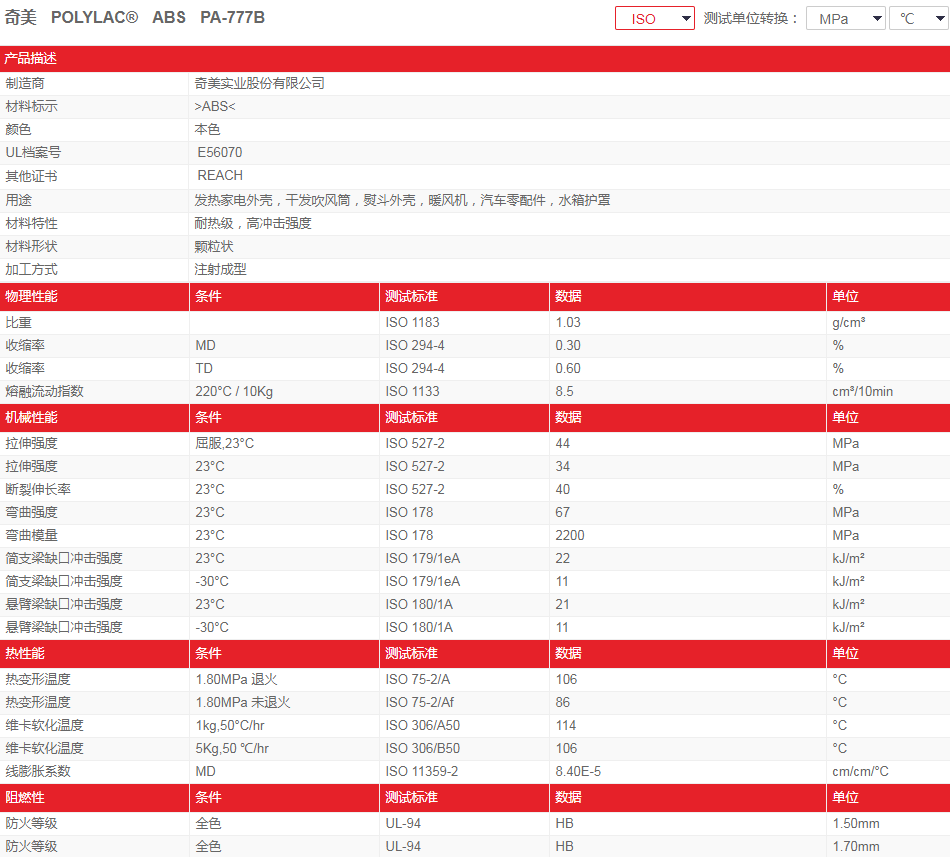Click the ISO 1183 test standard cell

(412, 322)
